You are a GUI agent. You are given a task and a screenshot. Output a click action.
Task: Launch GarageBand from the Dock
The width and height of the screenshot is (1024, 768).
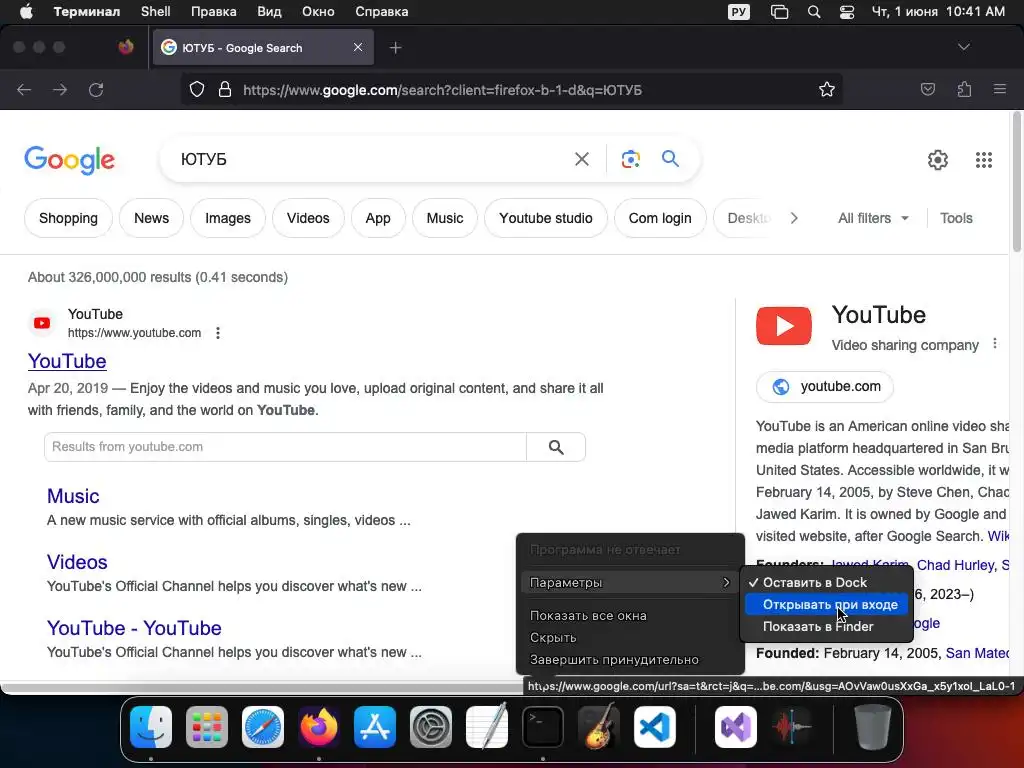tap(599, 727)
